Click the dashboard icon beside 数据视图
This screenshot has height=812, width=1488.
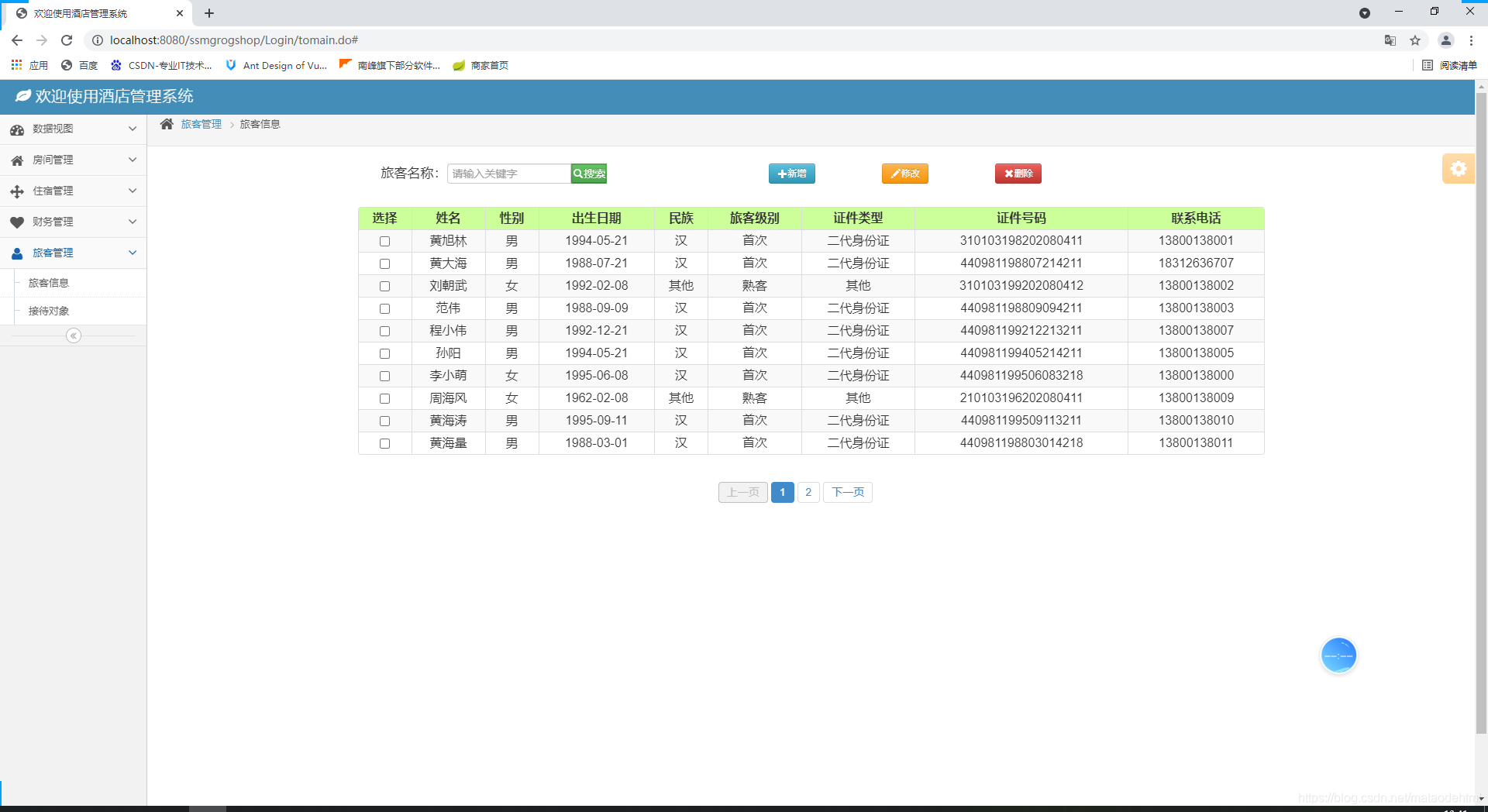[x=17, y=129]
